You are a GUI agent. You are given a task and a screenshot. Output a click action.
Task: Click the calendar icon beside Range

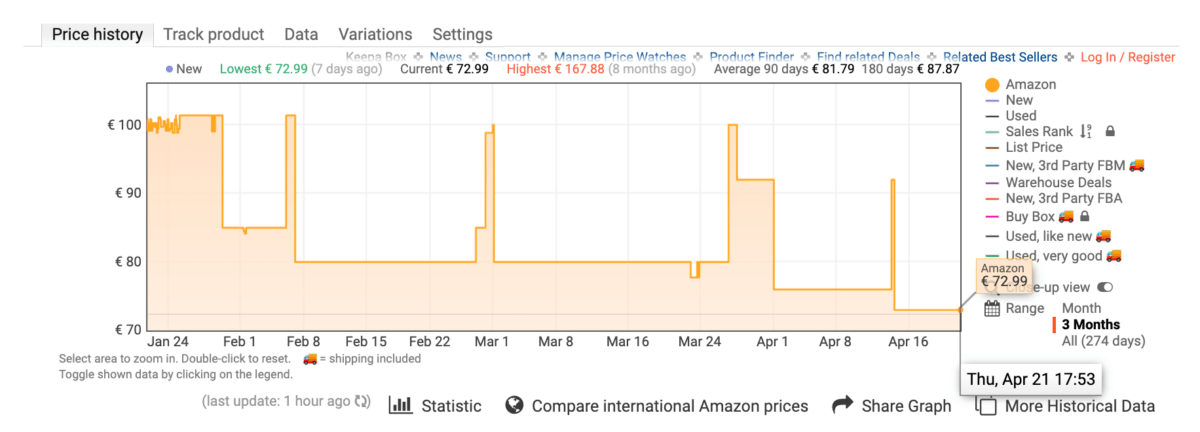[x=992, y=308]
